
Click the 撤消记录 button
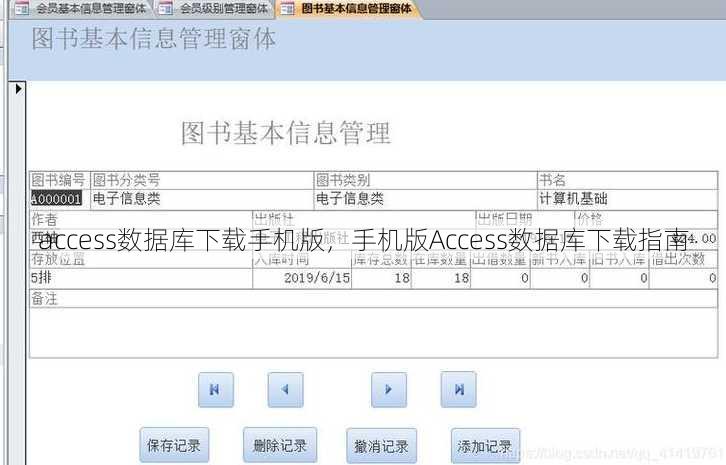(381, 446)
